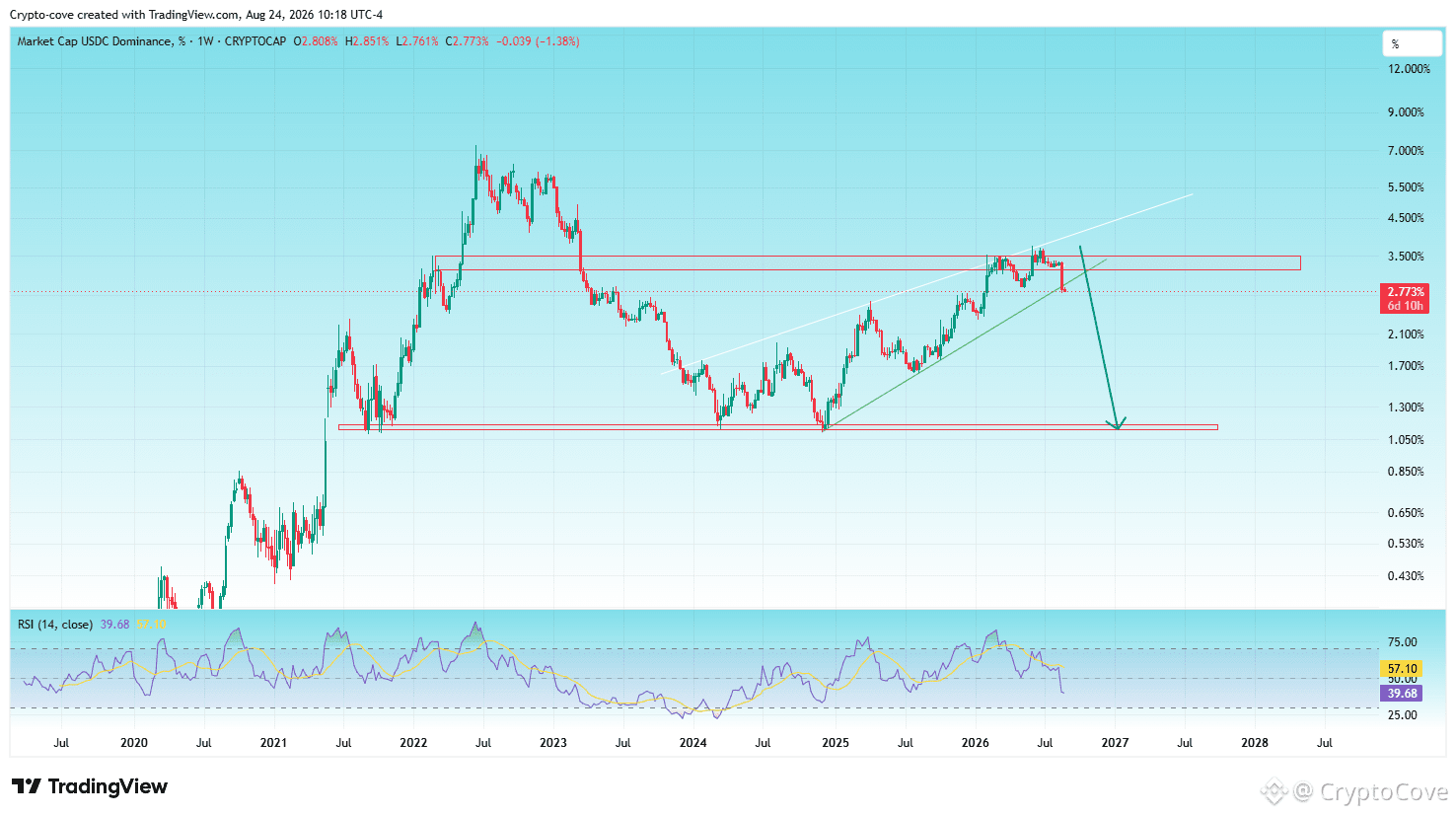
Task: Click the 1W interval label in the legend
Action: click(206, 41)
